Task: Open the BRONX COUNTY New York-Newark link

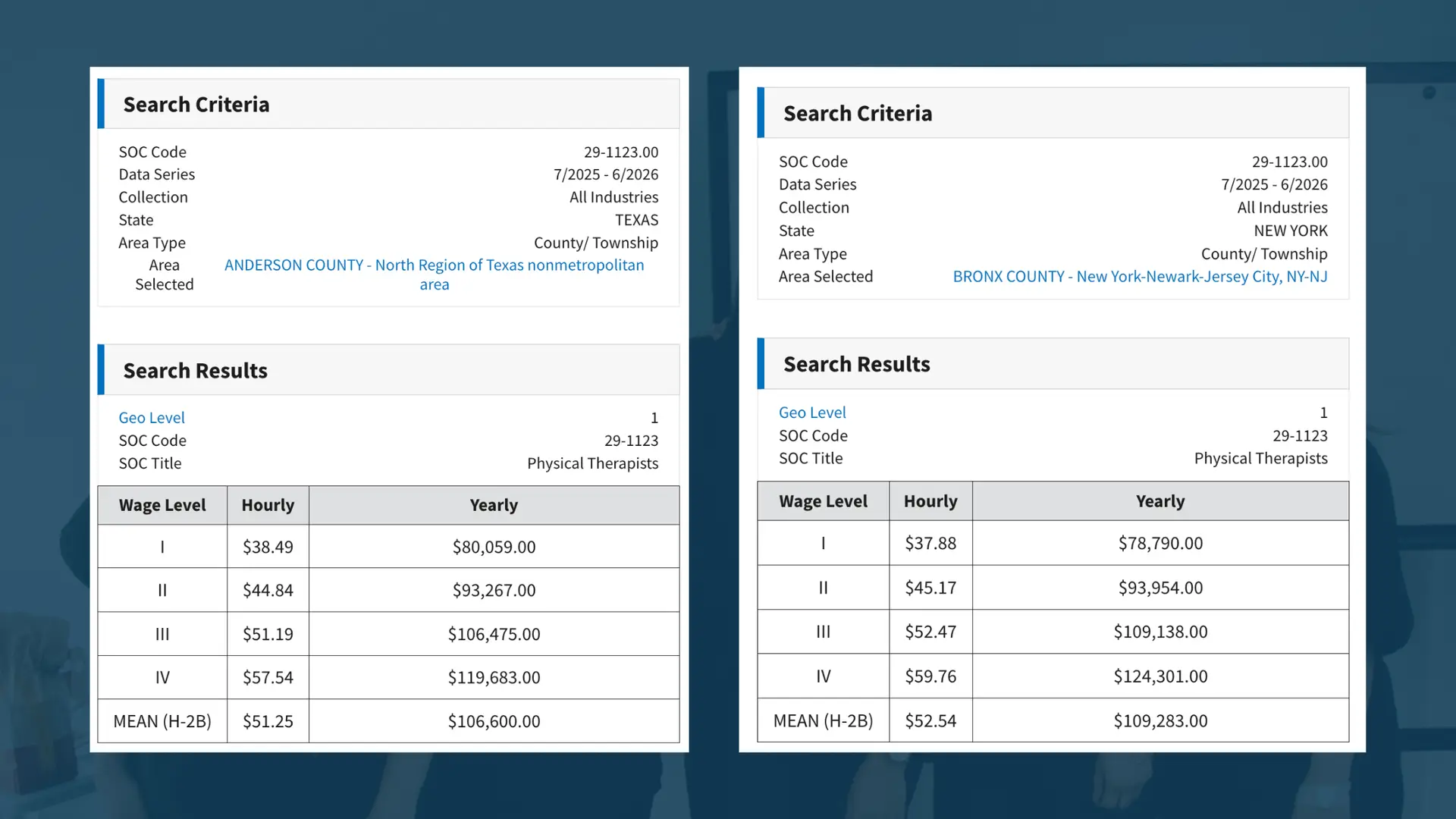Action: point(1140,276)
